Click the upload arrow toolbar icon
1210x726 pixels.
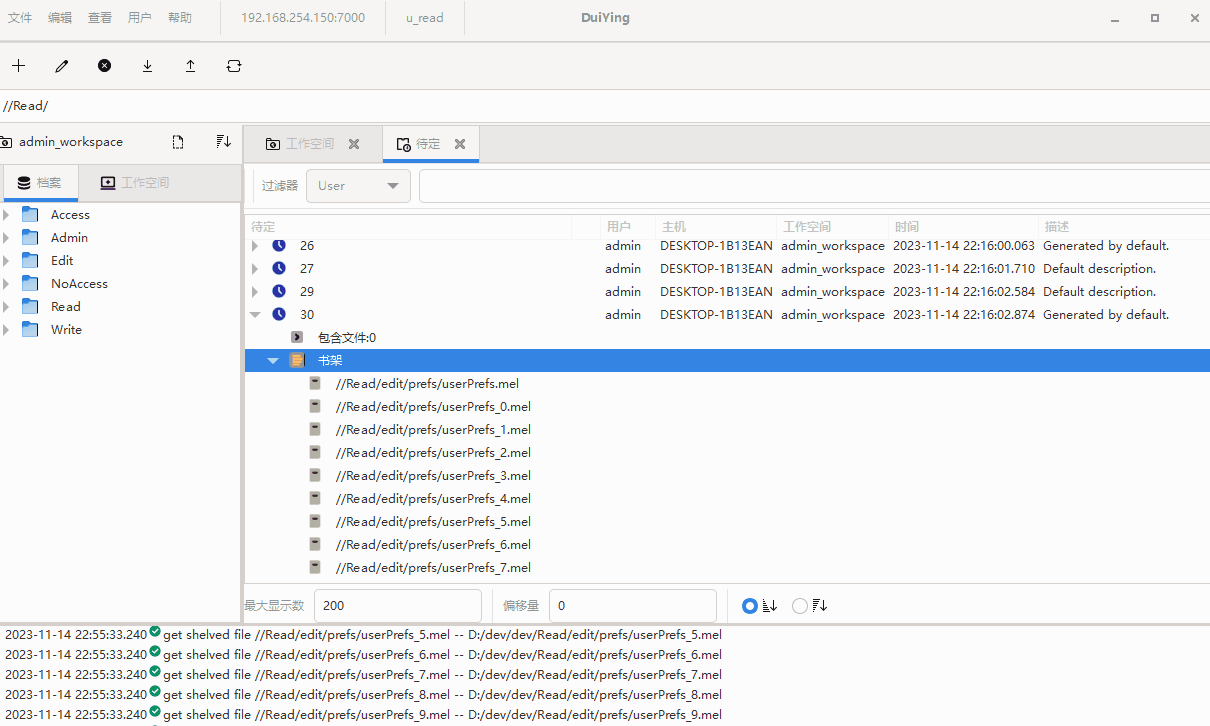tap(190, 66)
